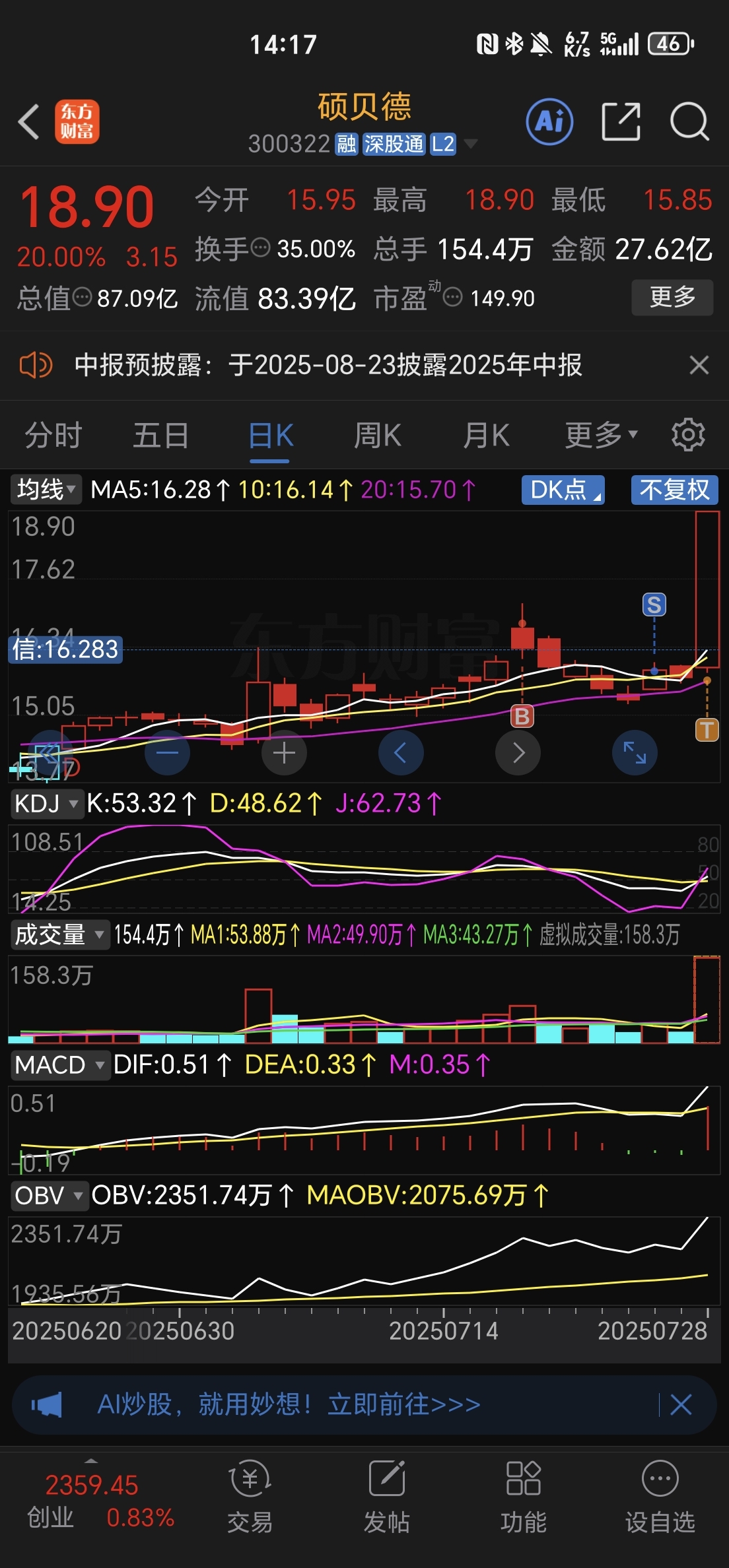Move chart left one candle

(x=401, y=752)
